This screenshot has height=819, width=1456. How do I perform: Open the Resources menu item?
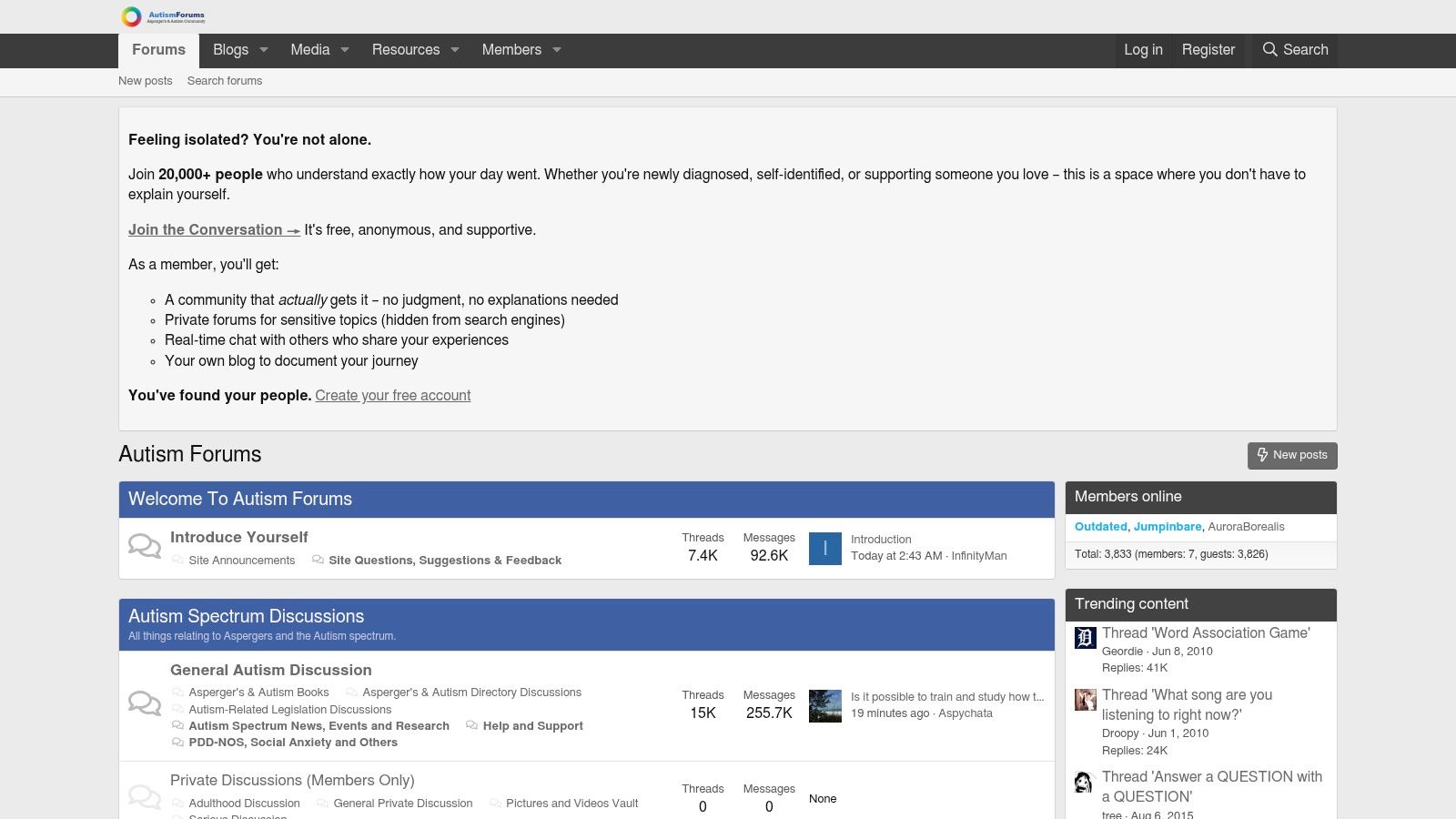(x=406, y=50)
